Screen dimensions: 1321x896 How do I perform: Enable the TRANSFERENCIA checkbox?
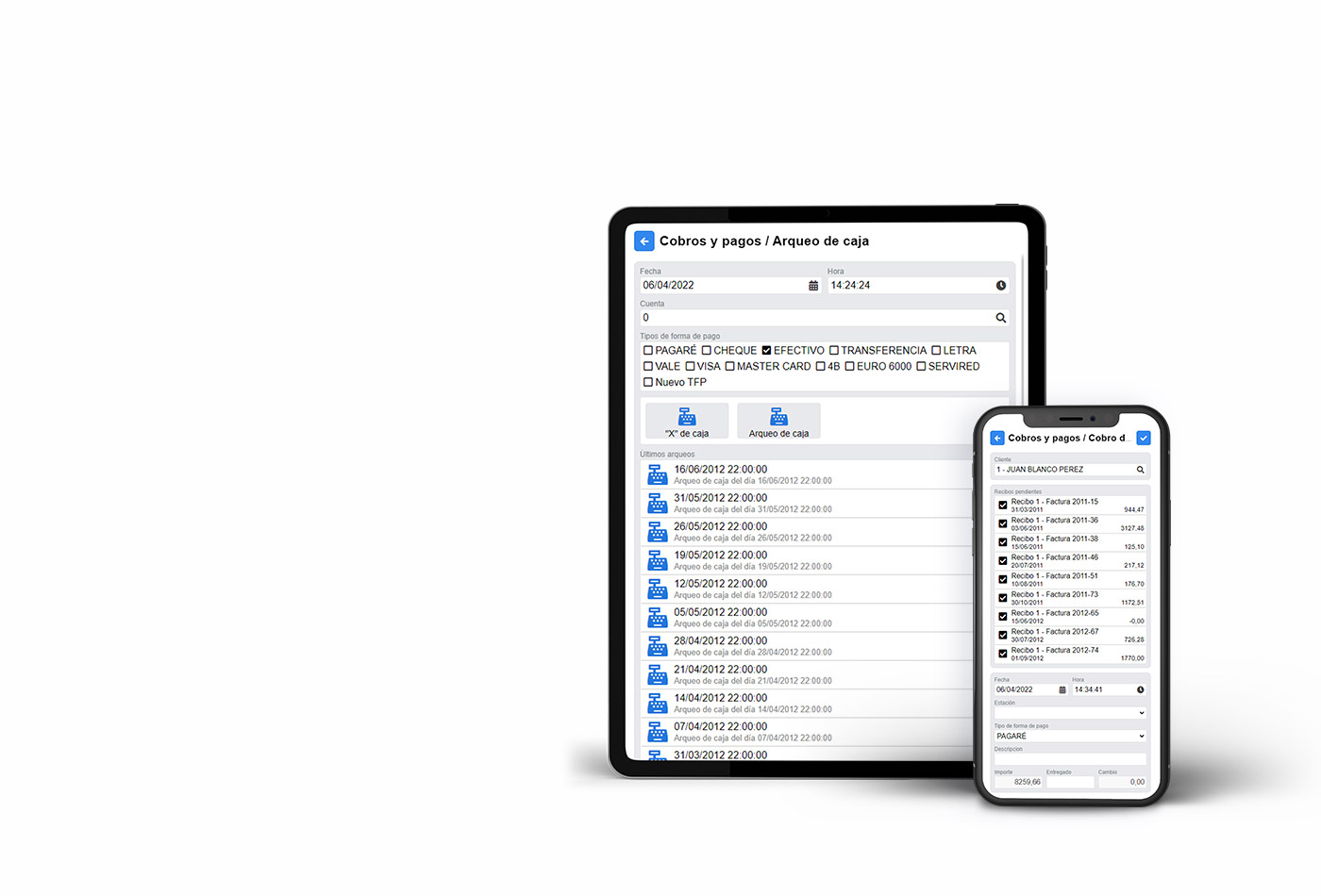pos(834,351)
